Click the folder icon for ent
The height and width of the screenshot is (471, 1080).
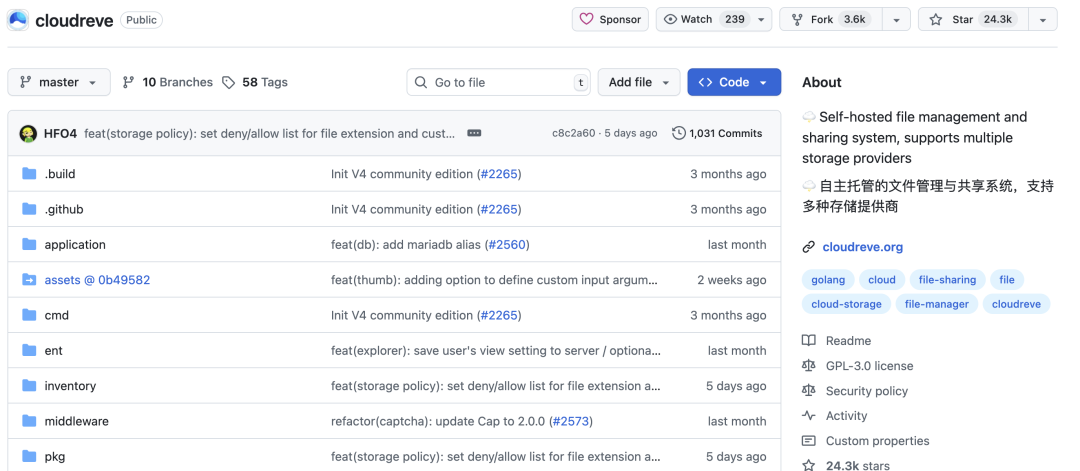coord(29,350)
